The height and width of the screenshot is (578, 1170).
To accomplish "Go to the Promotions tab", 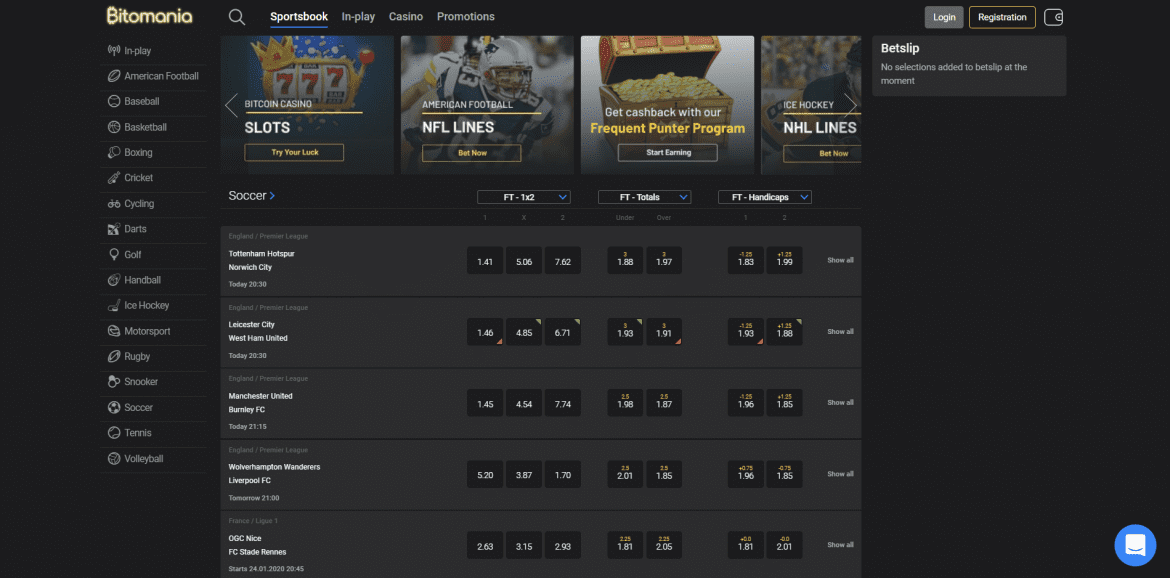I will (465, 17).
